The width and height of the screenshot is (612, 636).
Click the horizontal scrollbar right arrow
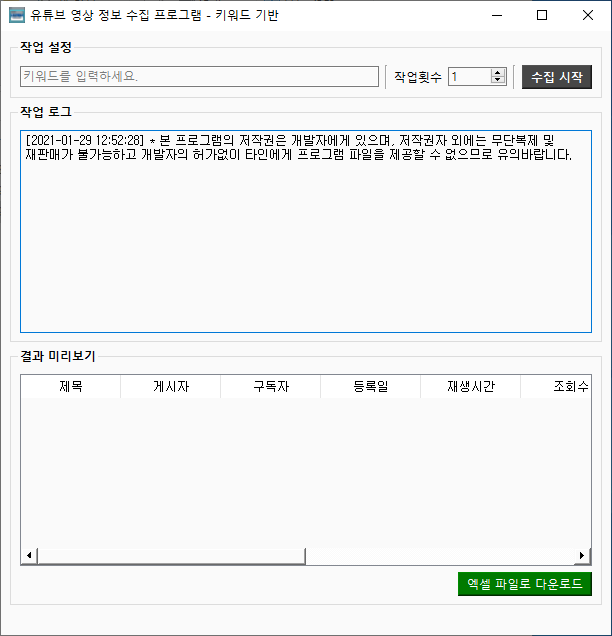point(582,555)
